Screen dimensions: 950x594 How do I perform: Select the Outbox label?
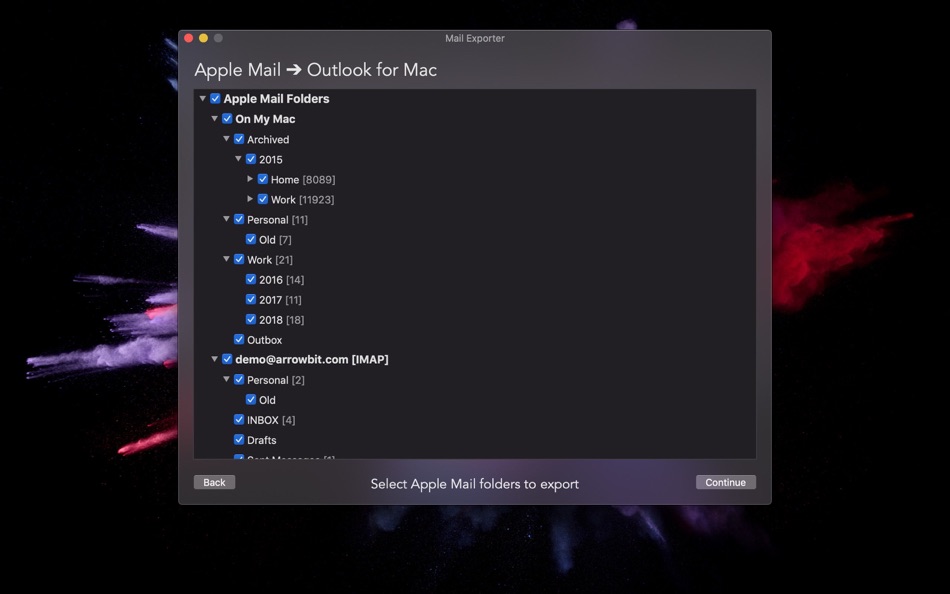[265, 340]
